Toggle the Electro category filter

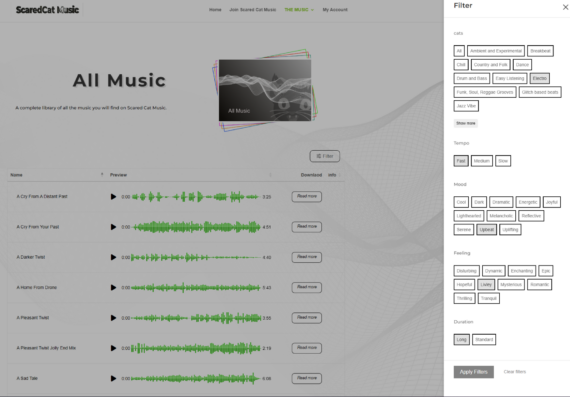(539, 78)
